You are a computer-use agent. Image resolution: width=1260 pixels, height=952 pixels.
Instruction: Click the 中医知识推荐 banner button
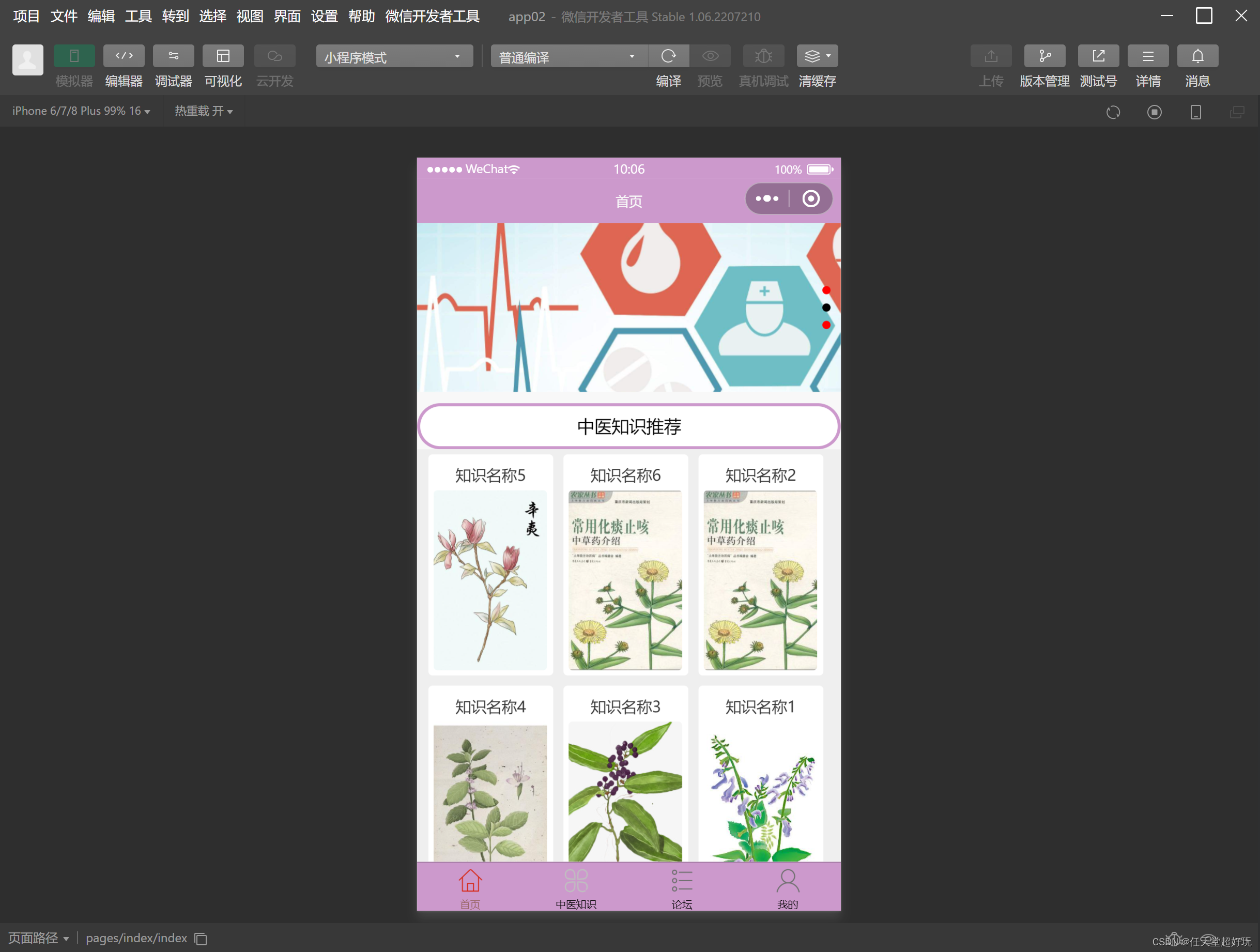pos(628,425)
